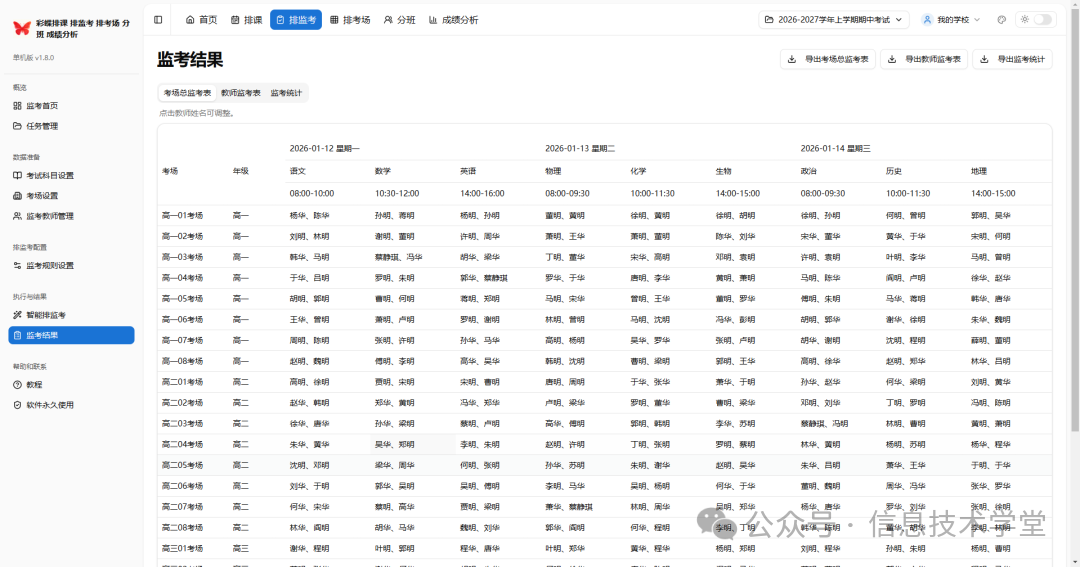1080x567 pixels.
Task: Toggle the dark mode switch
Action: coord(1043,20)
